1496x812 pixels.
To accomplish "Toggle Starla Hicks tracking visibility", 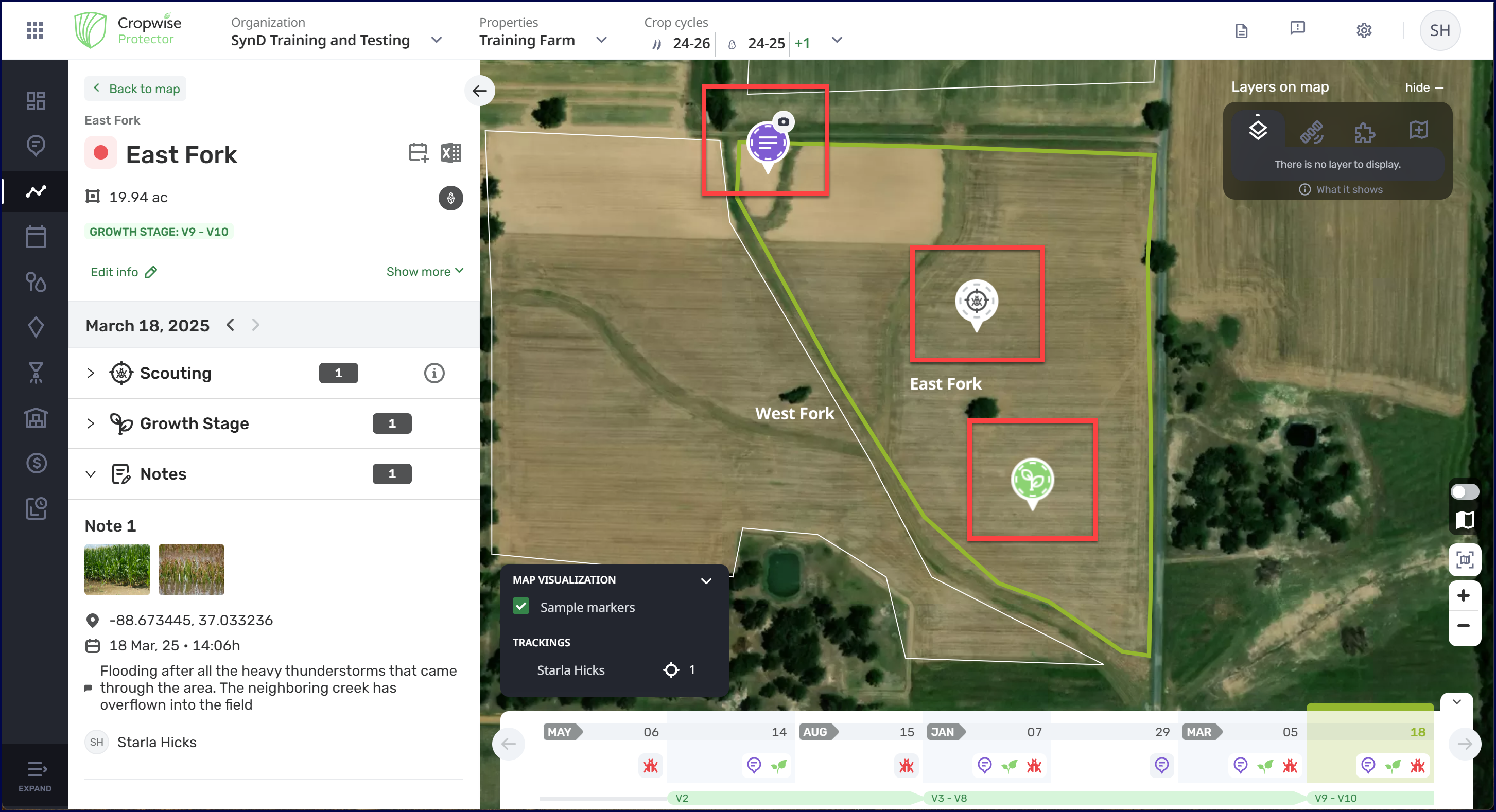I will pos(671,670).
